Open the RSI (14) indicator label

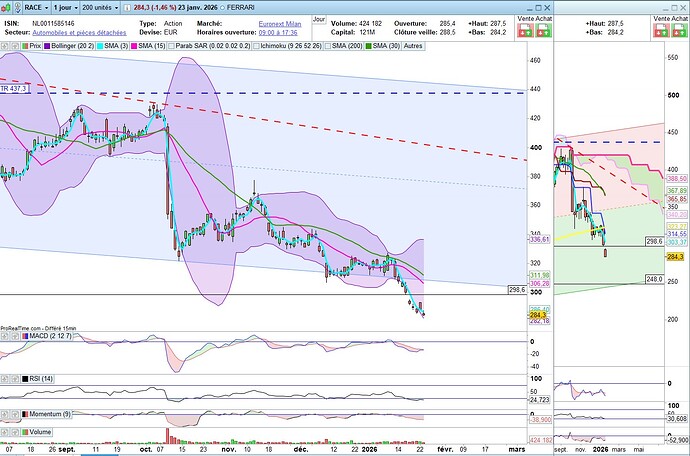point(38,379)
